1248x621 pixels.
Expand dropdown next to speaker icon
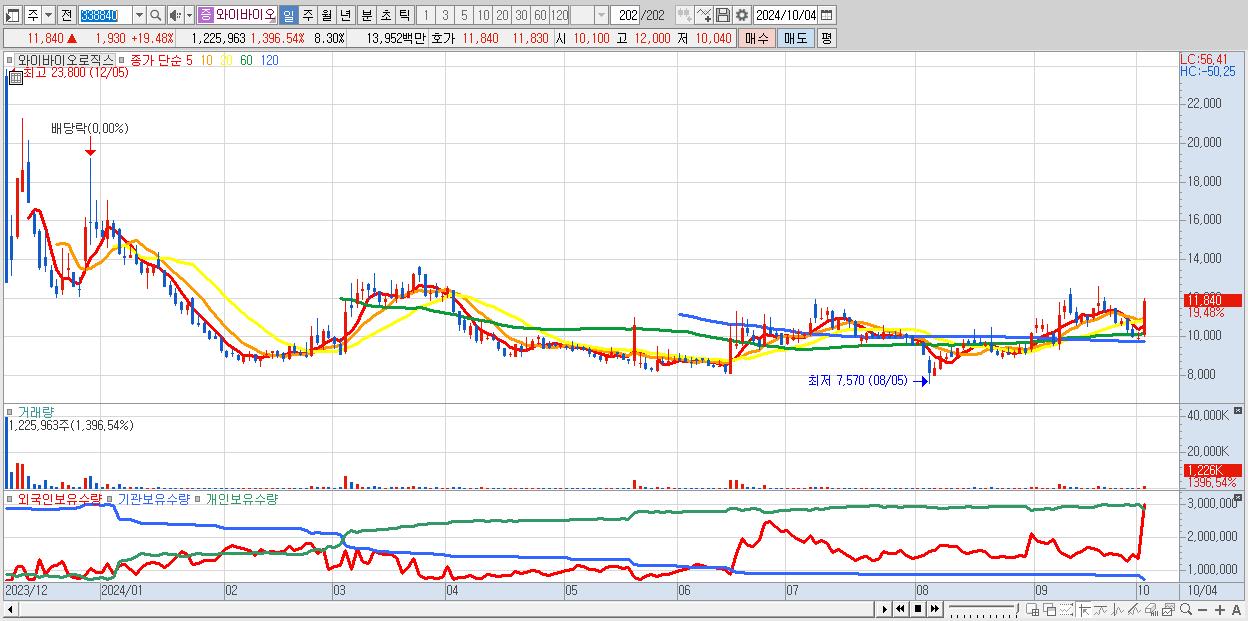click(x=189, y=15)
